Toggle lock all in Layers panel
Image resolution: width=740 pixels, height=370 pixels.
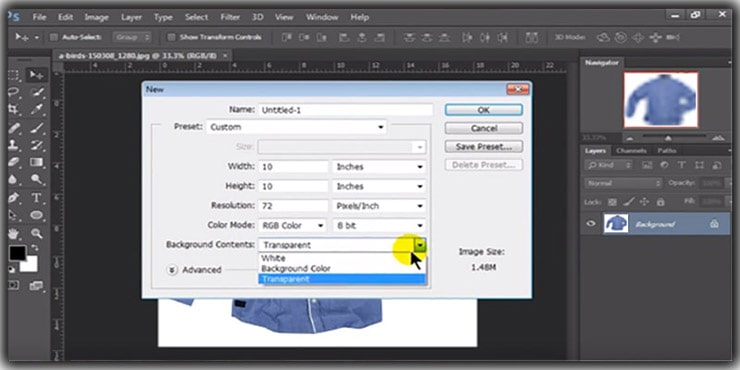pyautogui.click(x=661, y=202)
